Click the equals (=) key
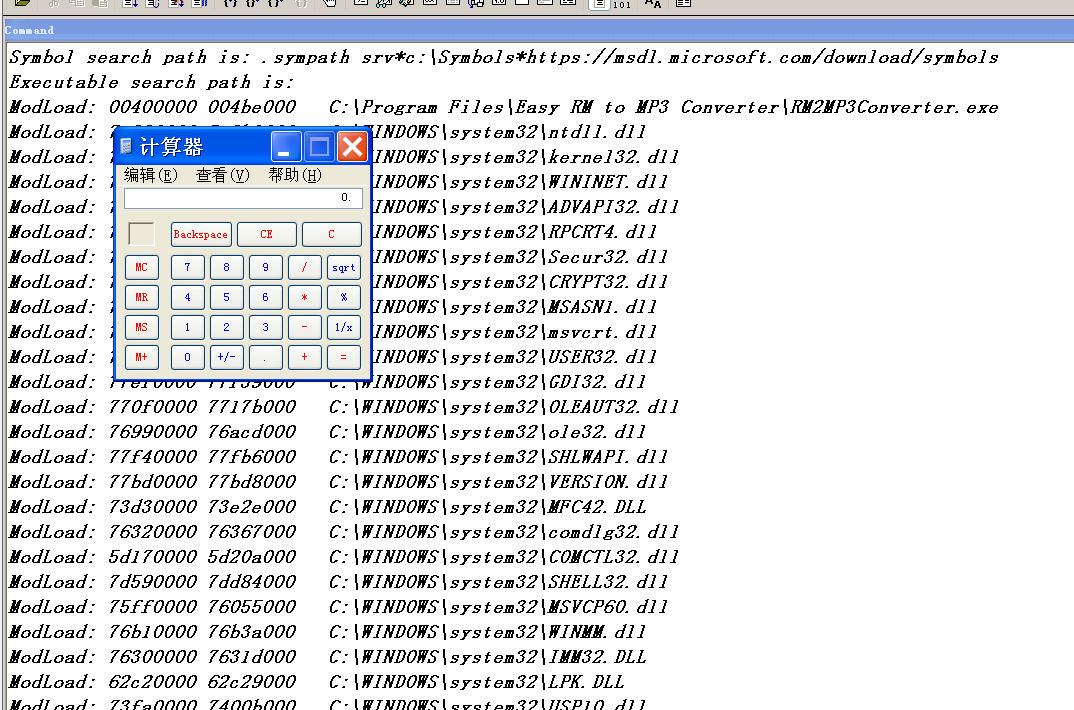 coord(344,357)
